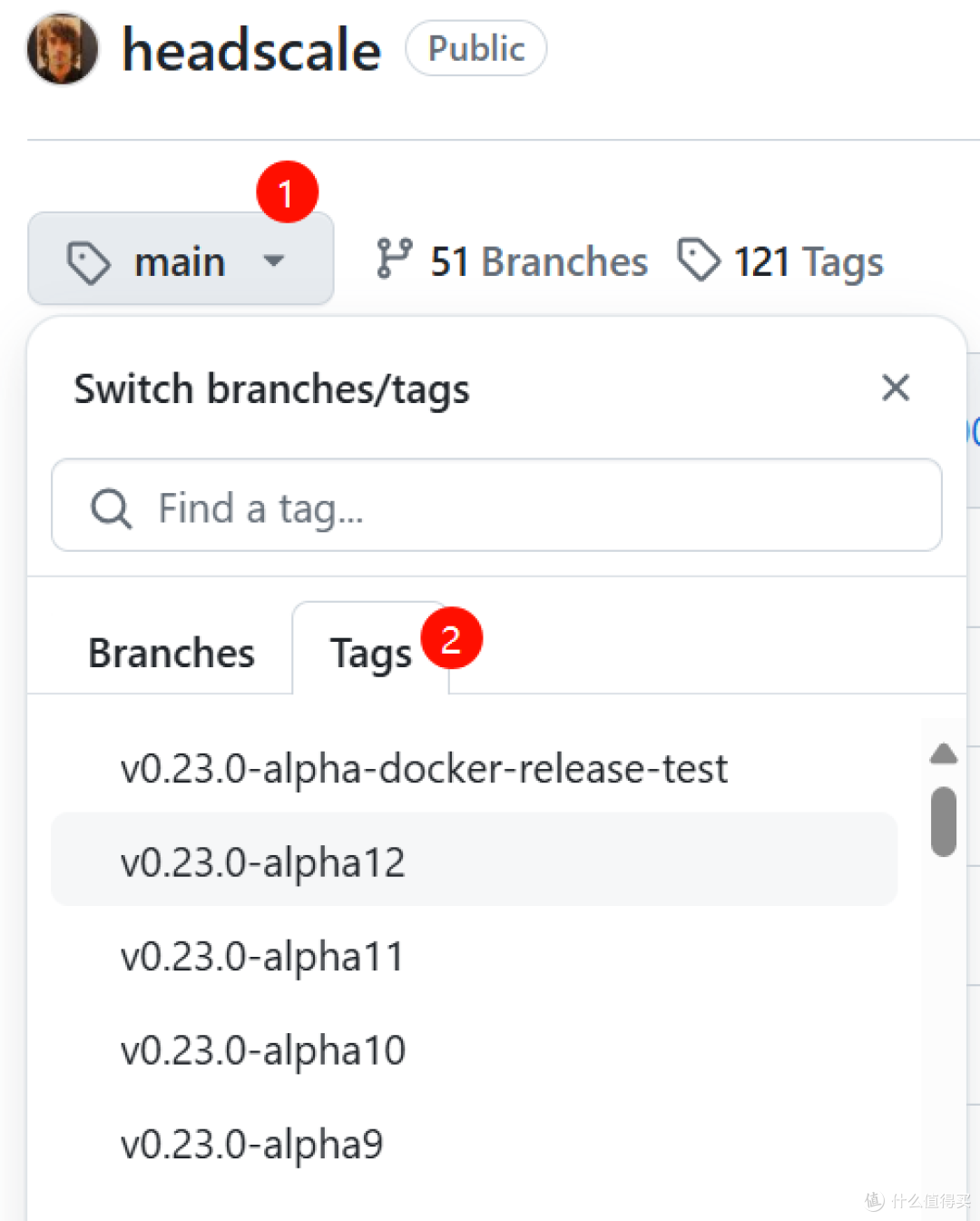Screen dimensions: 980x1221
Task: Click the scrollbar up arrow in tag list
Action: click(x=944, y=753)
